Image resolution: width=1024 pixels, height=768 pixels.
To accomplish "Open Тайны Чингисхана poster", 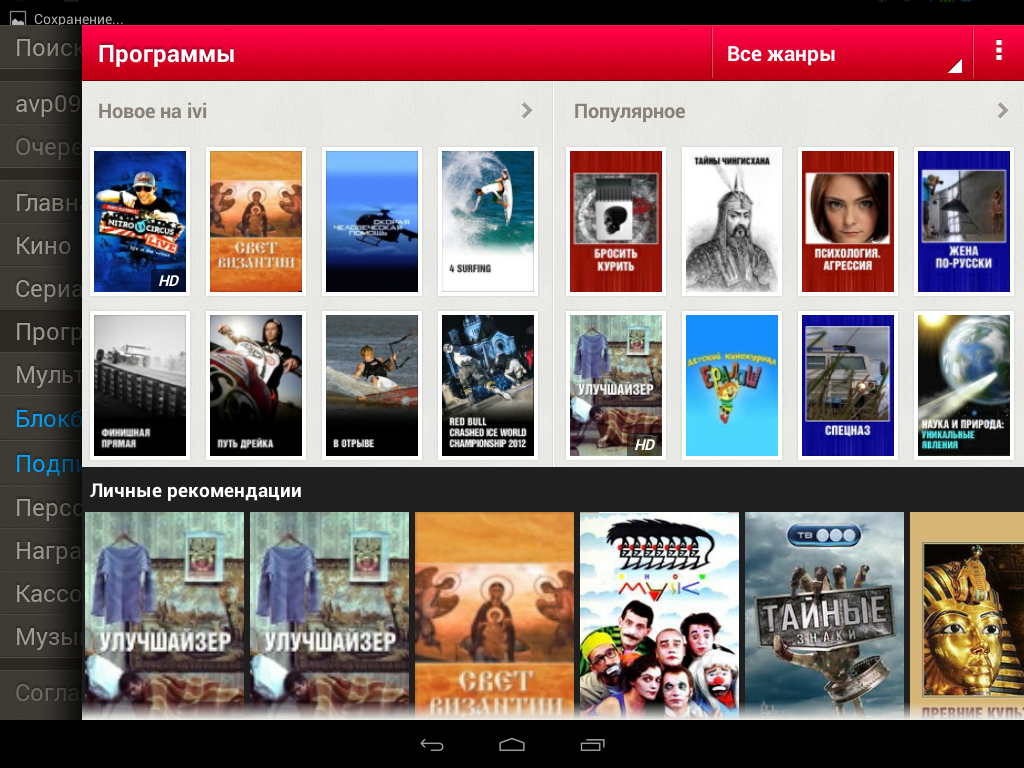I will 732,221.
